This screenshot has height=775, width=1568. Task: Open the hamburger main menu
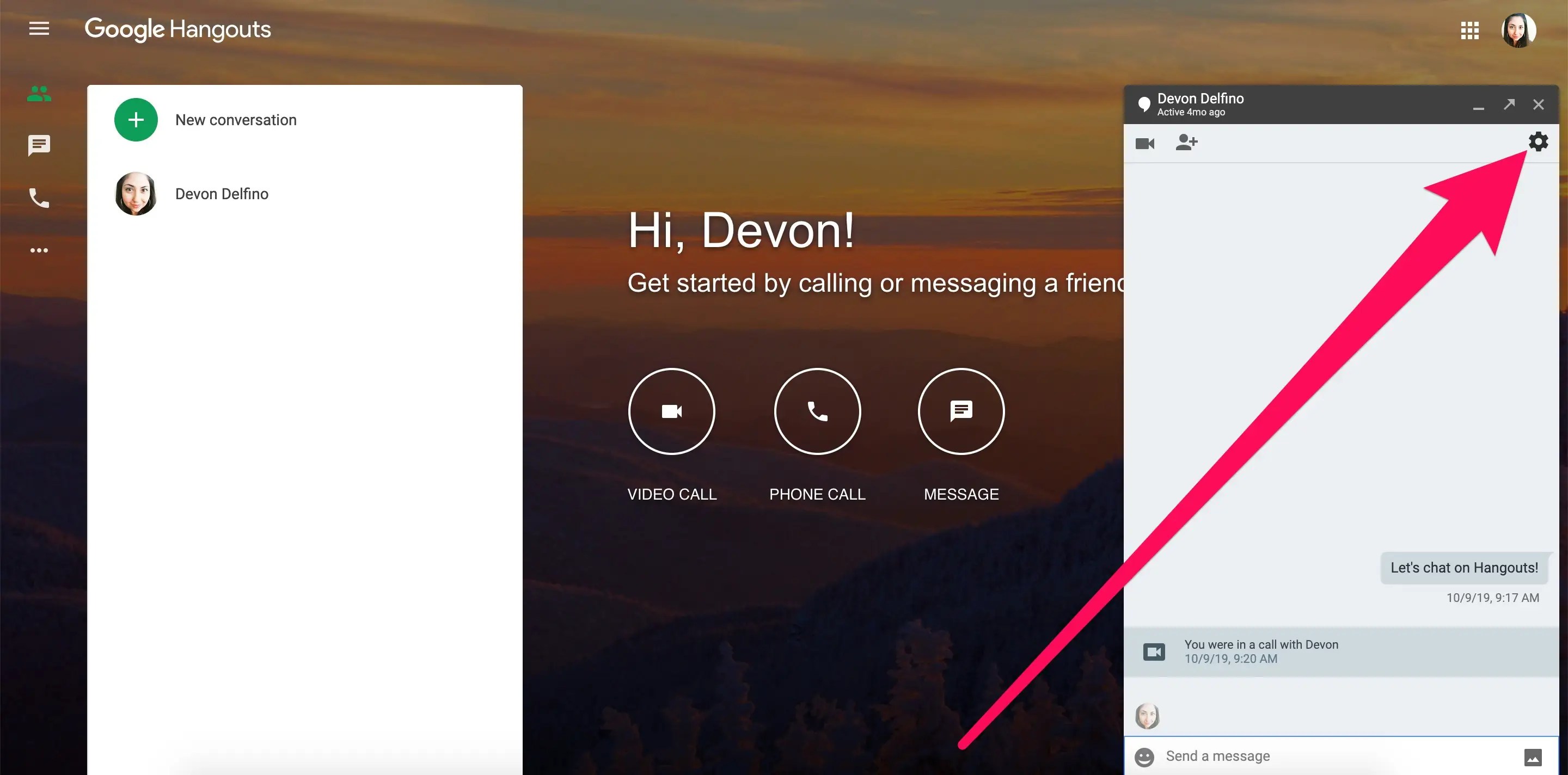click(39, 29)
